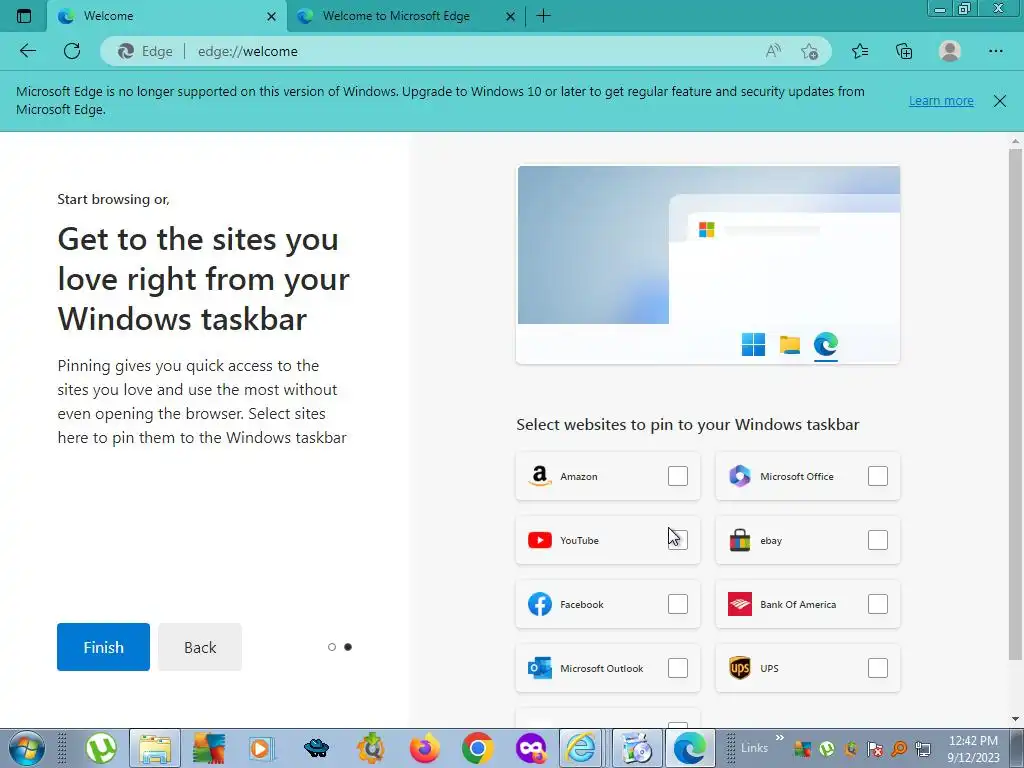Image resolution: width=1024 pixels, height=768 pixels.
Task: Select the second page indicator dot
Action: click(348, 647)
